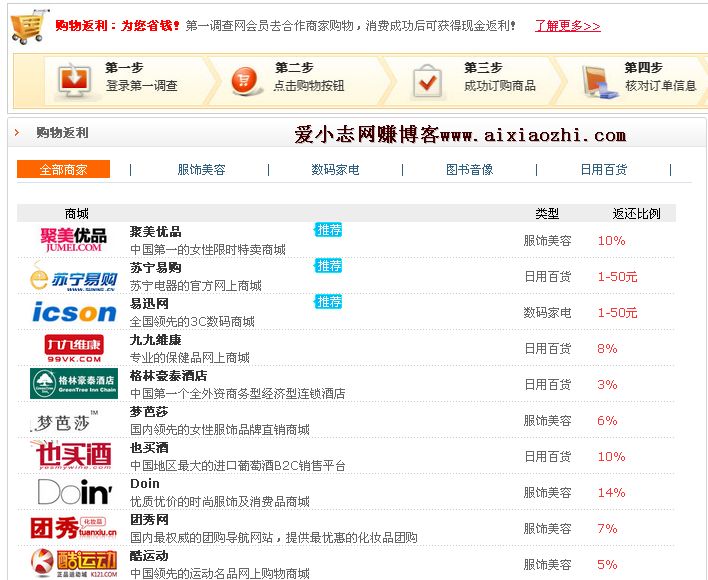708x580 pixels.
Task: Click the 商城 column header
Action: [x=76, y=213]
